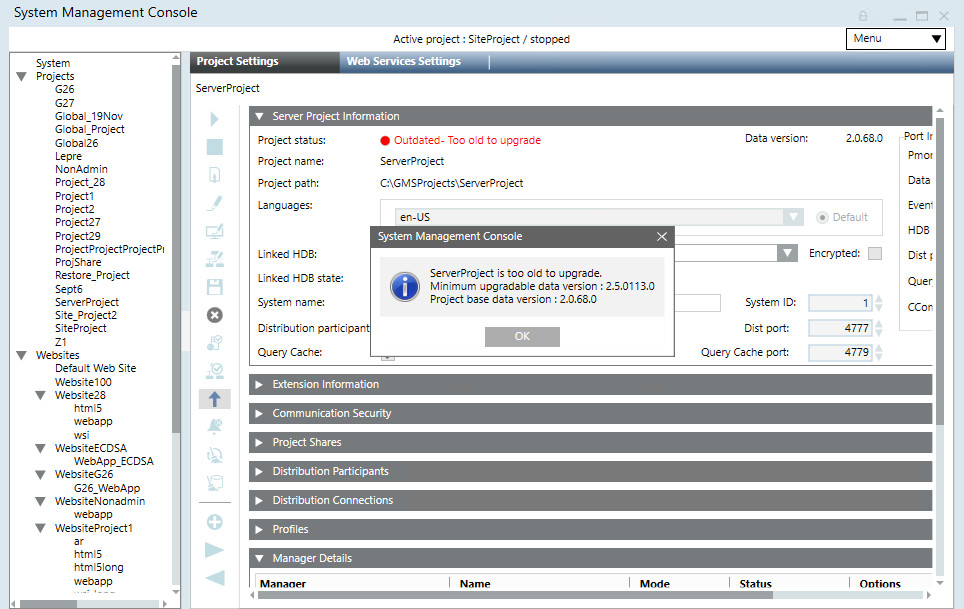Viewport: 964px width, 609px height.
Task: Select the Default language radio button
Action: (823, 217)
